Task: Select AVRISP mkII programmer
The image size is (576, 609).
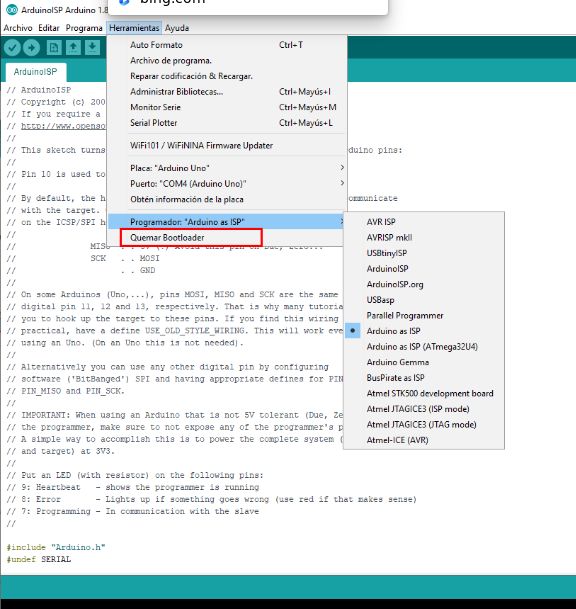Action: coord(424,238)
